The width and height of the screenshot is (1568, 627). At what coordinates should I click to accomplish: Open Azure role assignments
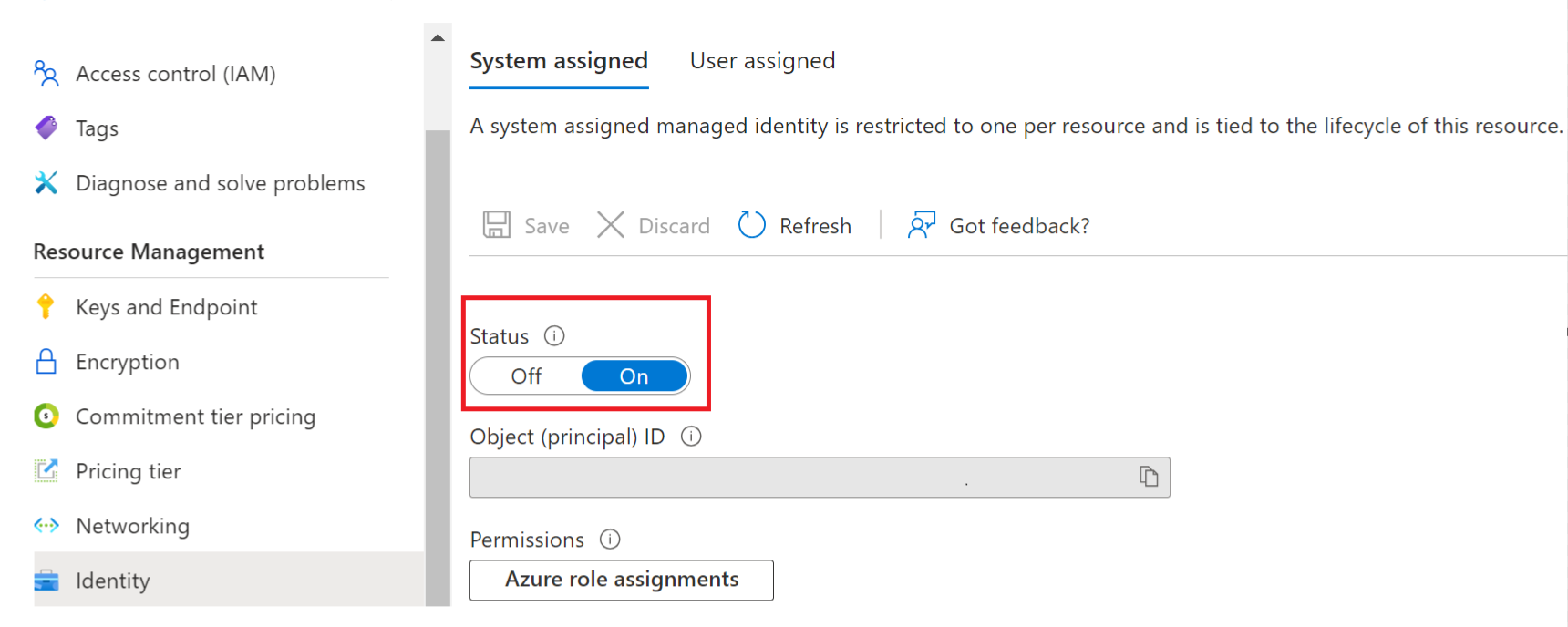[x=622, y=580]
